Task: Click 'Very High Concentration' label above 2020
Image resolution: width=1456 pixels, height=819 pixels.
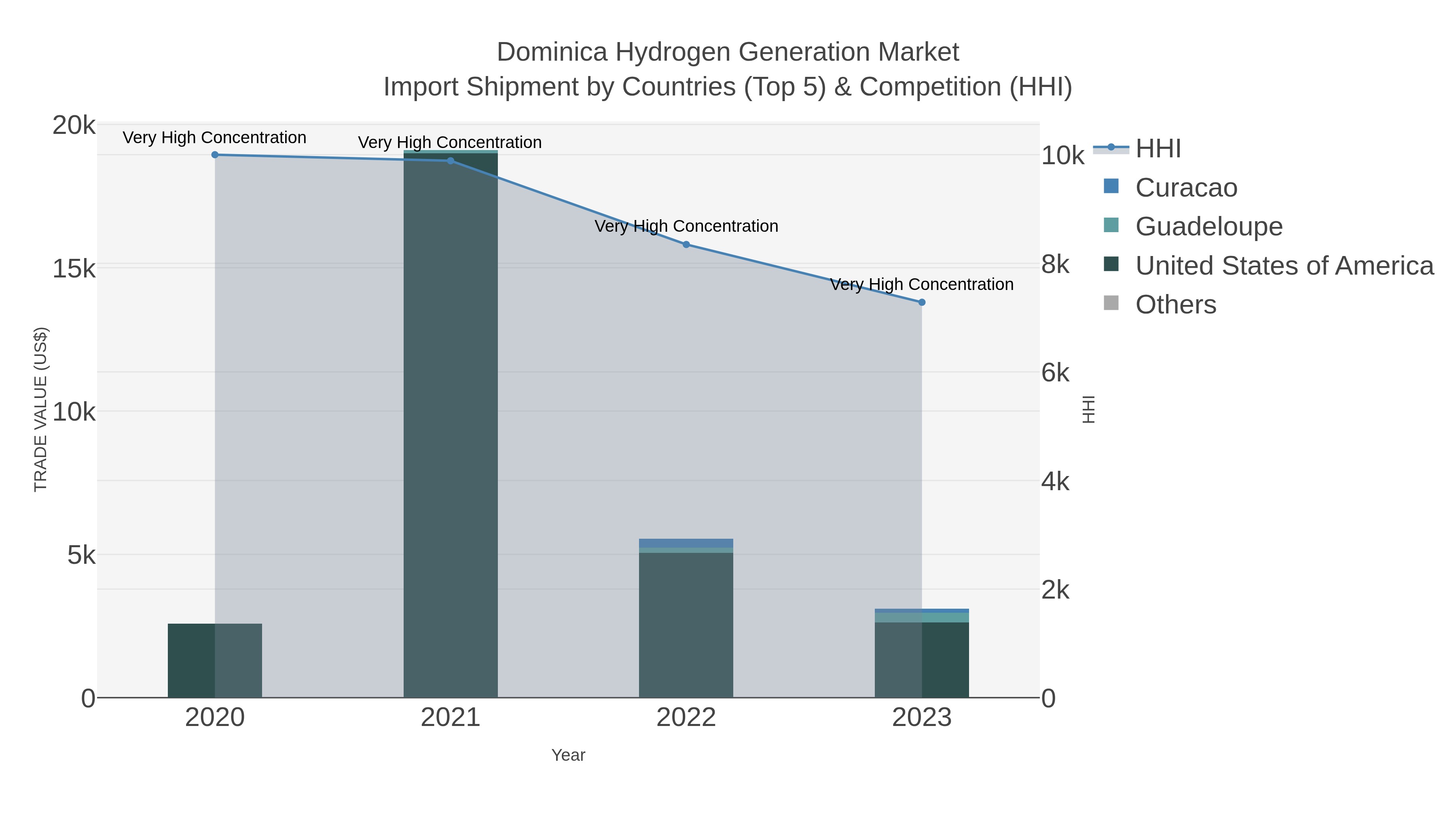Action: pos(215,138)
